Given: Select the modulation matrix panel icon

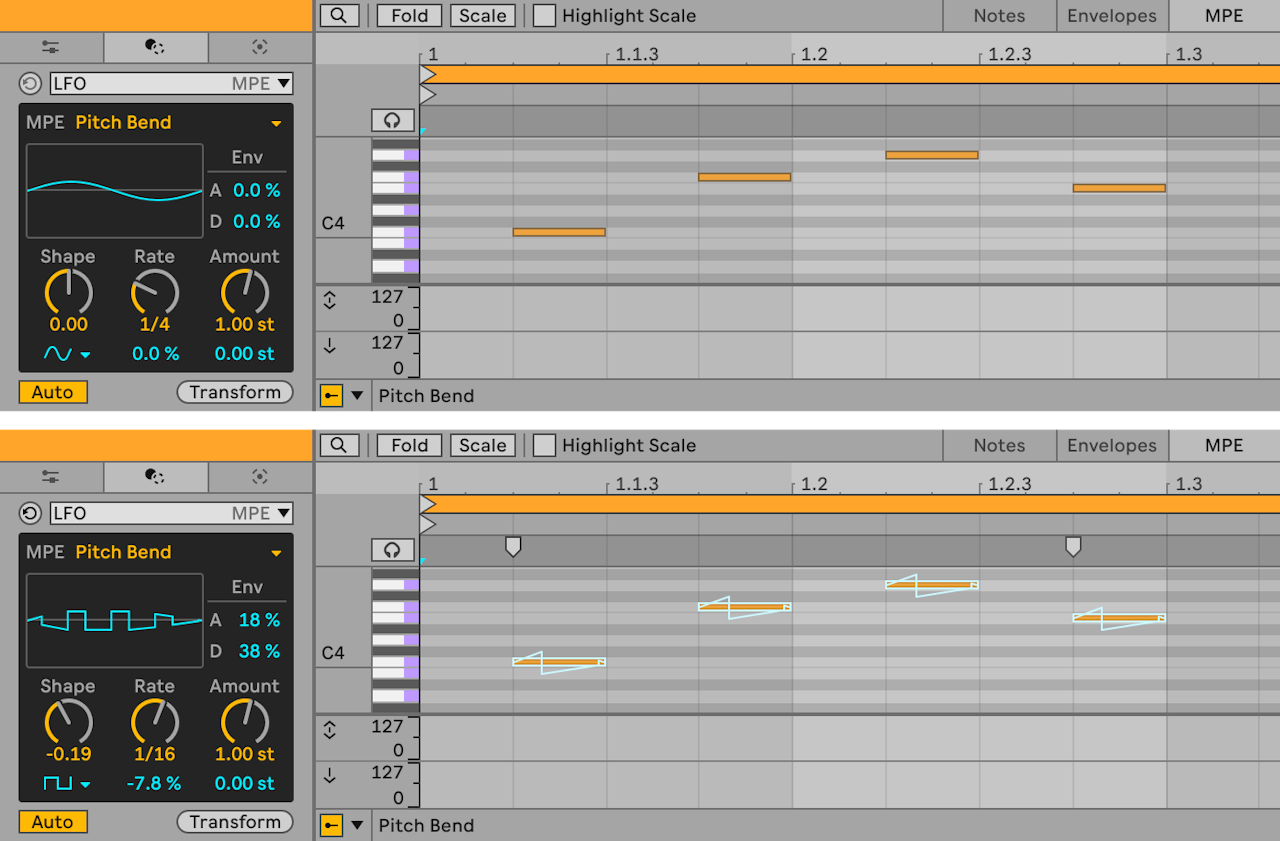Looking at the screenshot, I should pyautogui.click(x=155, y=47).
